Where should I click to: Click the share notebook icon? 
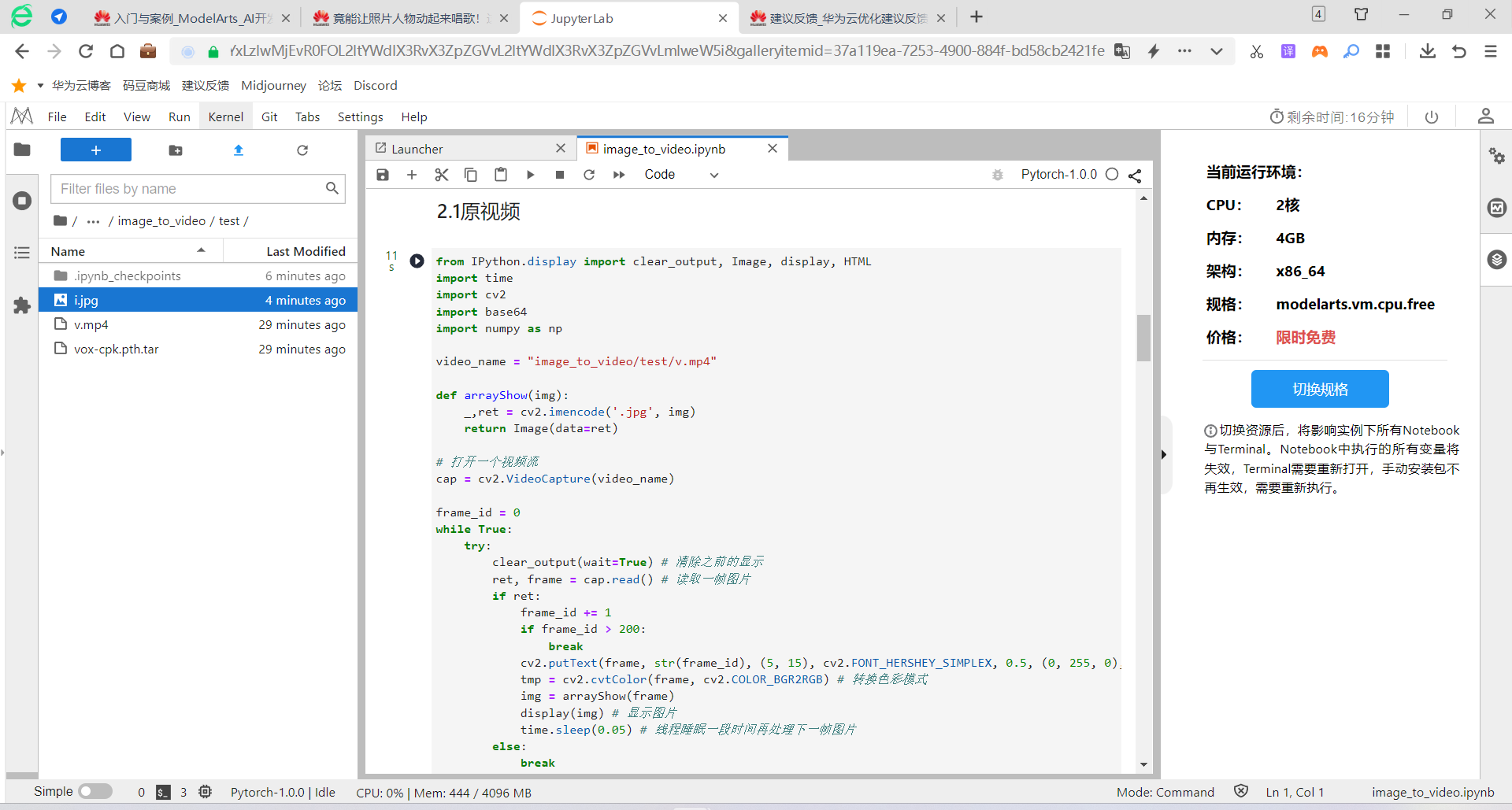pos(1135,176)
